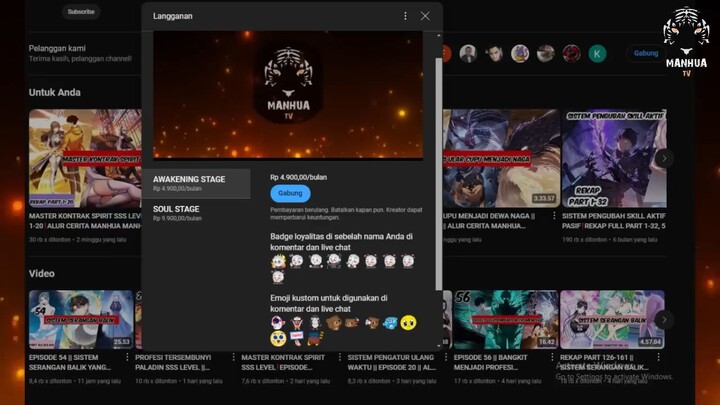Open options menu for Episode 54 video
The image size is (720, 405).
coord(127,357)
